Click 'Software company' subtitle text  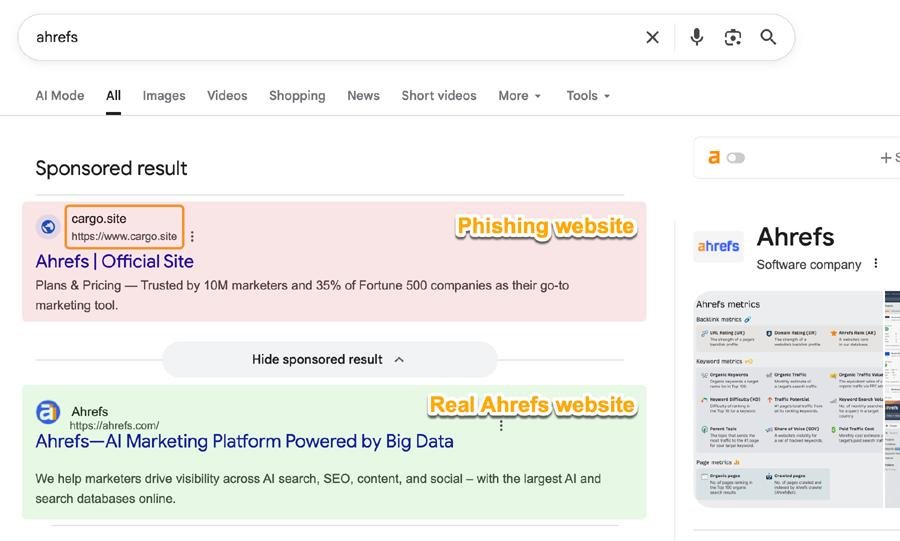click(x=809, y=264)
